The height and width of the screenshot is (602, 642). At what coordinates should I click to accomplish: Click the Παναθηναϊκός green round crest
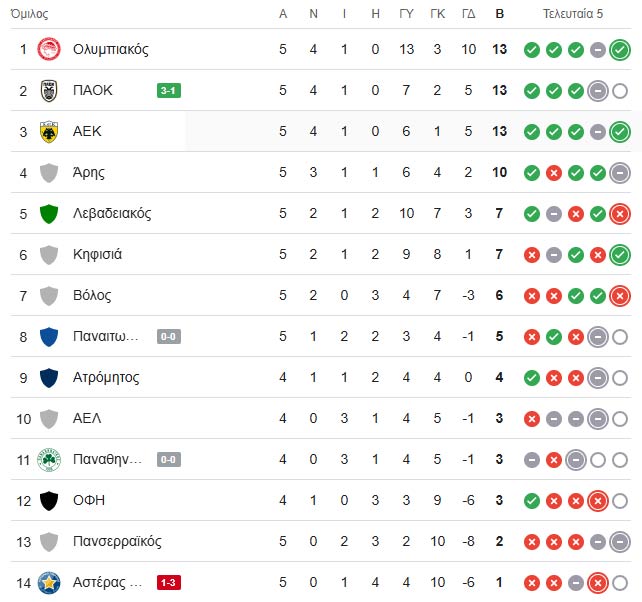pyautogui.click(x=48, y=459)
